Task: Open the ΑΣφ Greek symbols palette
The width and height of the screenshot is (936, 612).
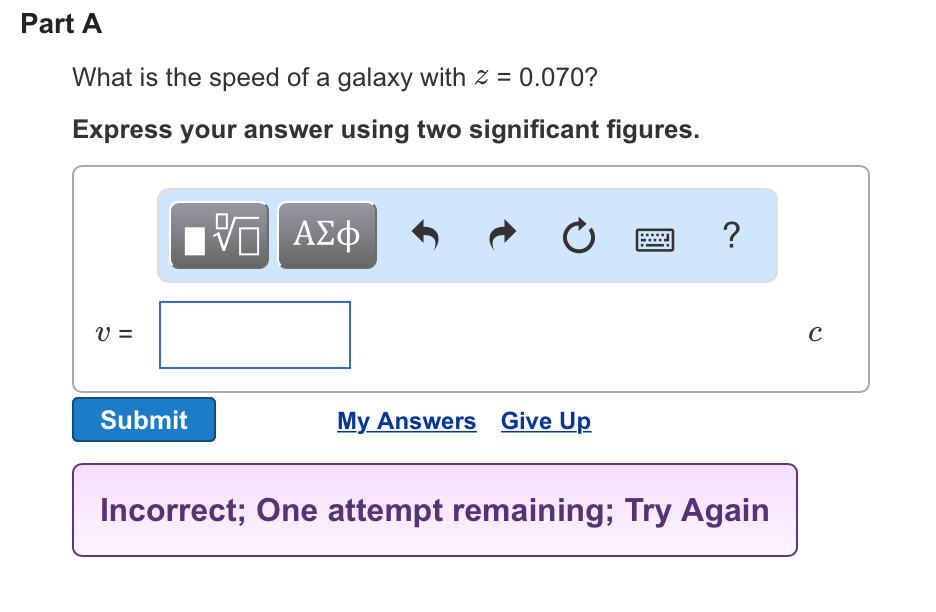Action: coord(327,235)
